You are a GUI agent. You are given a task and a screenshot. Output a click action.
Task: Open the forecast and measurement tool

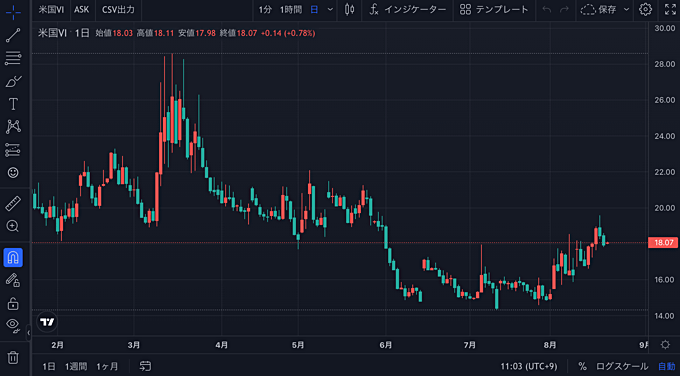pos(13,150)
